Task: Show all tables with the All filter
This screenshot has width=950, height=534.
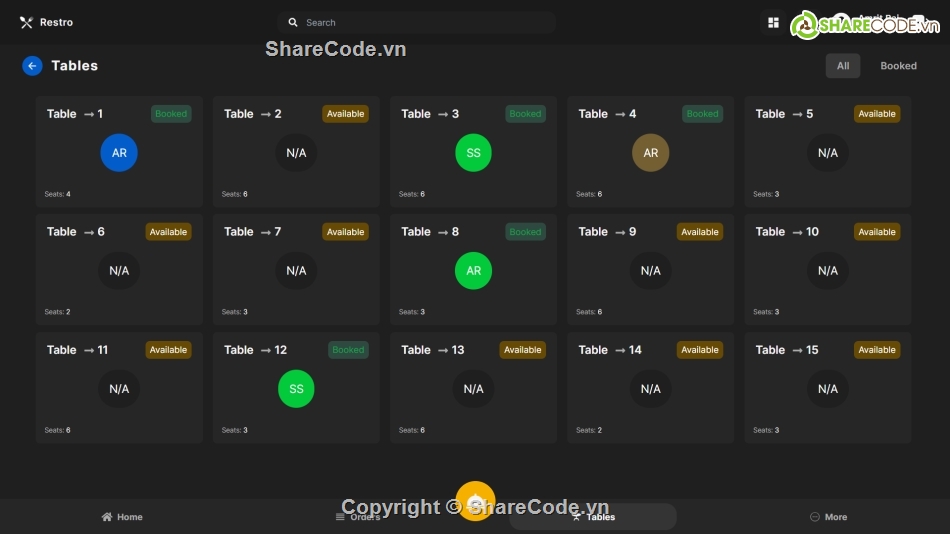Action: 842,66
